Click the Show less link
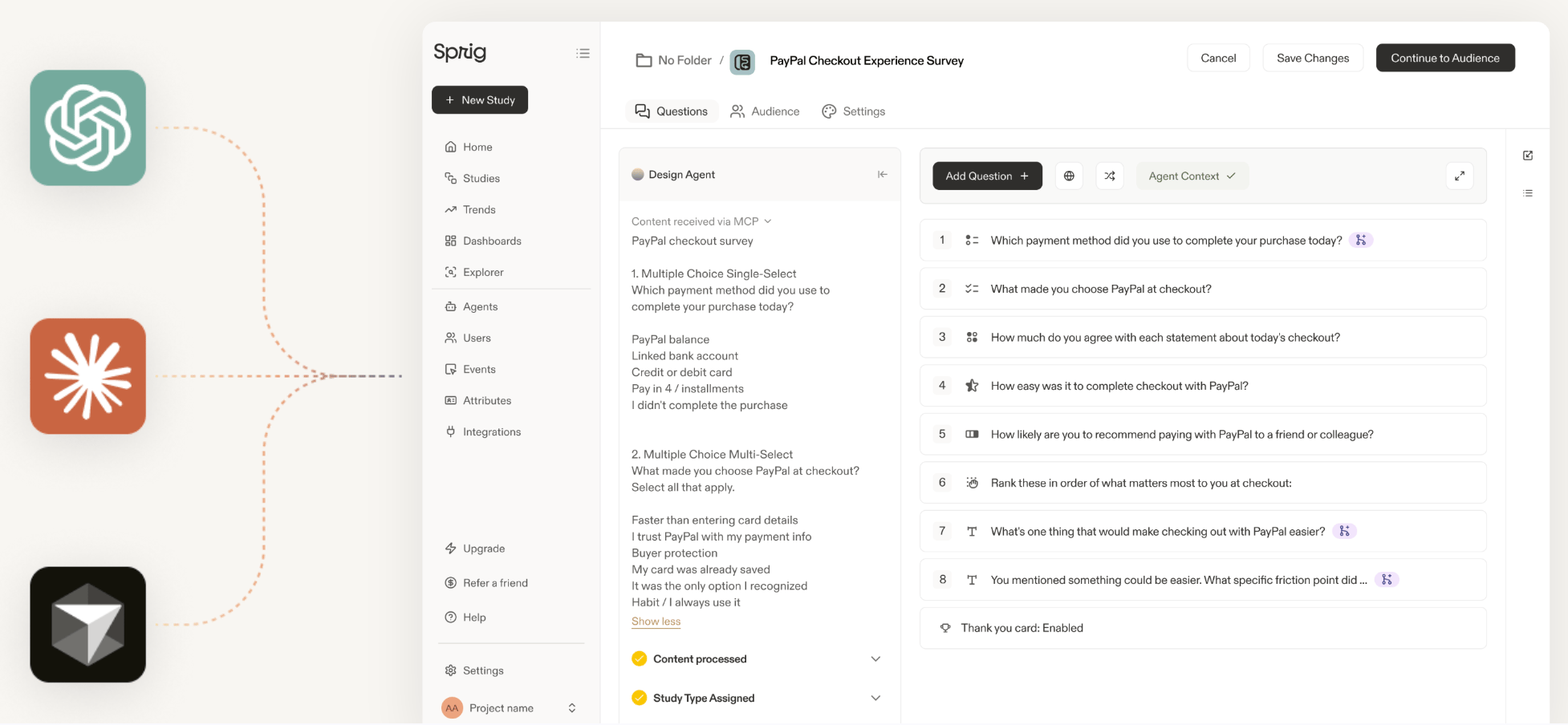Screen dimensions: 1568x725 point(656,622)
